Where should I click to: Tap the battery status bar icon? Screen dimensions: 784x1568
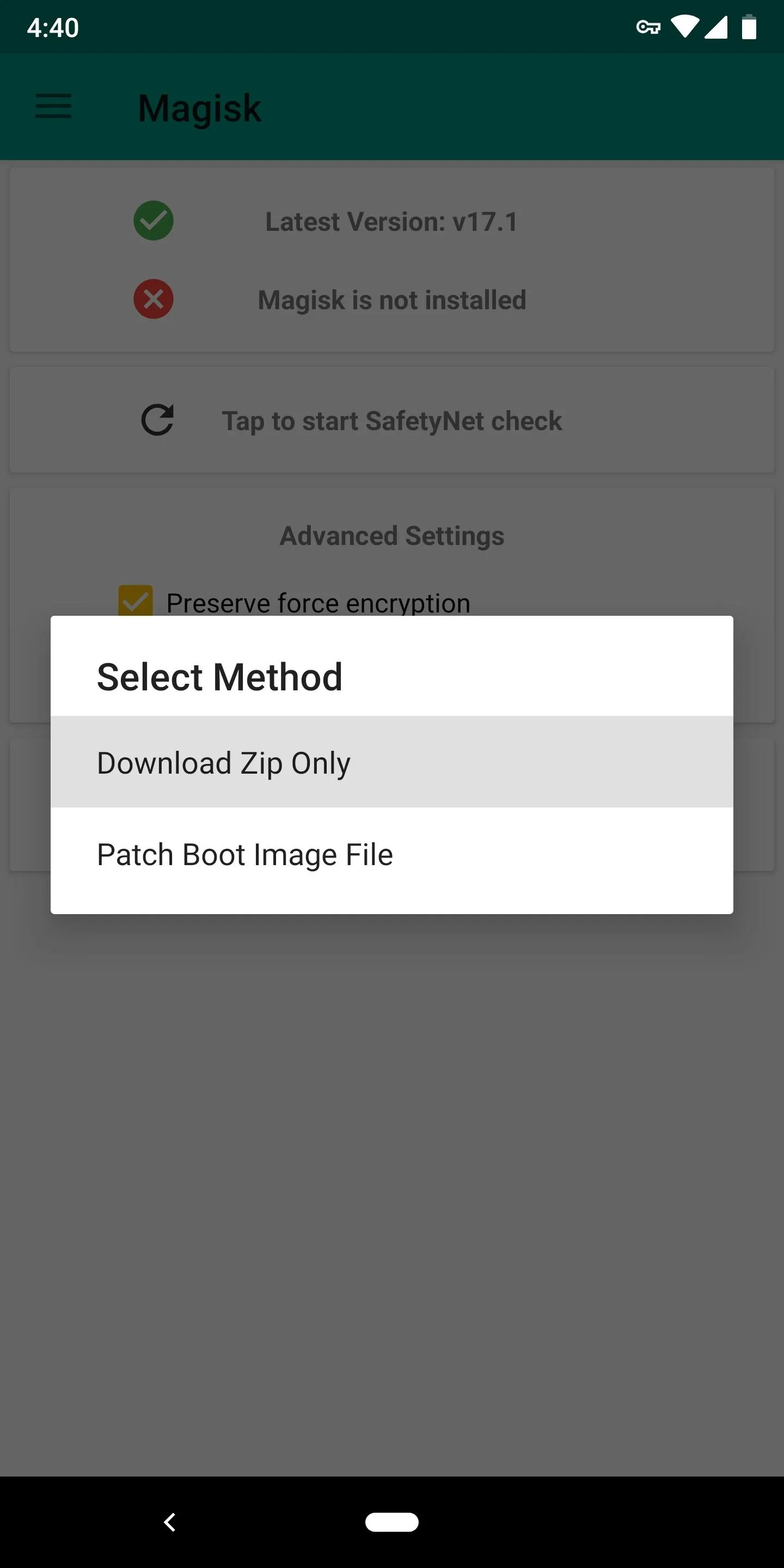tap(749, 27)
